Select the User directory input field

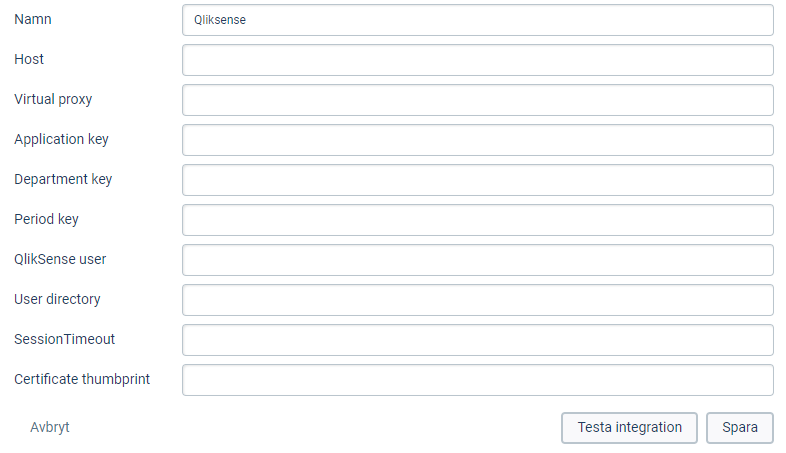[477, 300]
